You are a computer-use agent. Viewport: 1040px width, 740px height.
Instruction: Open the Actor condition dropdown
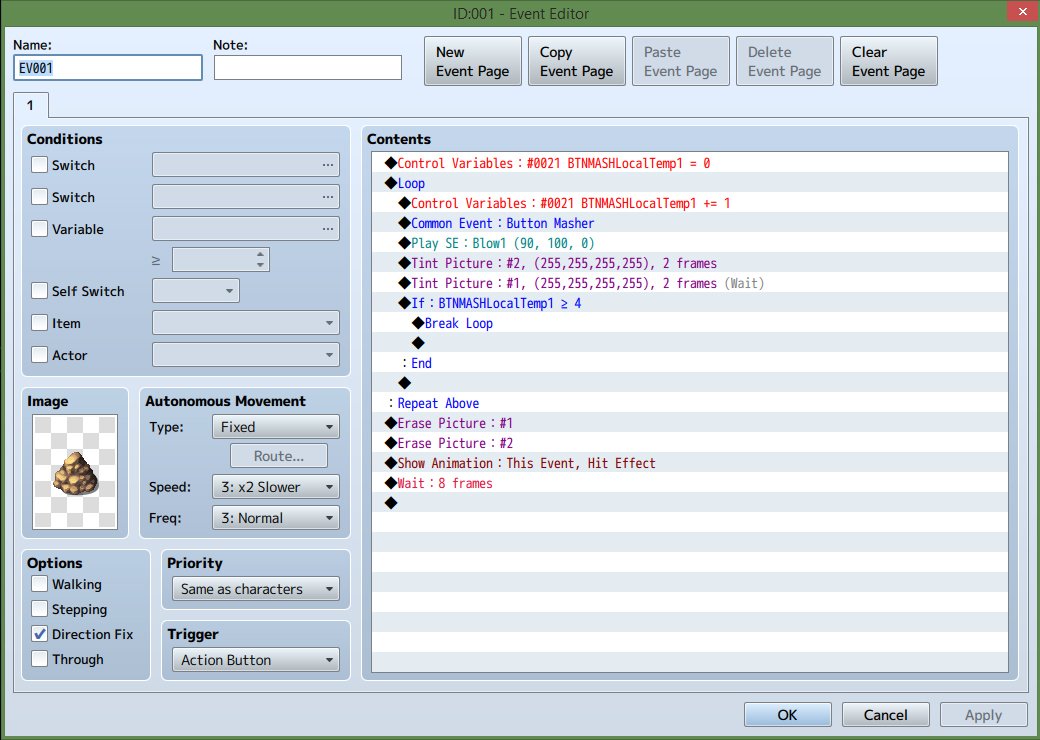tap(245, 355)
